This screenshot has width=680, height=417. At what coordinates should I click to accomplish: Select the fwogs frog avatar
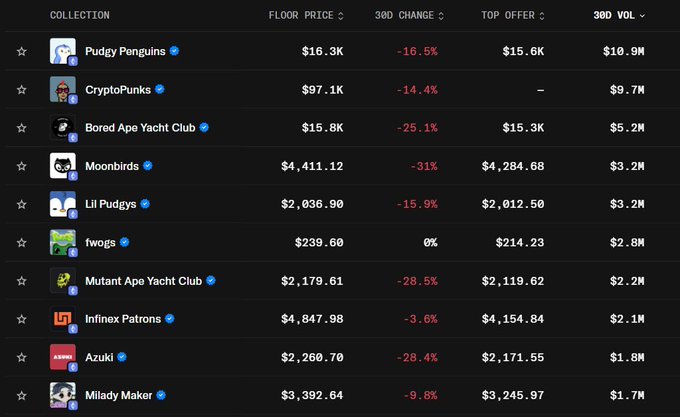tap(62, 242)
